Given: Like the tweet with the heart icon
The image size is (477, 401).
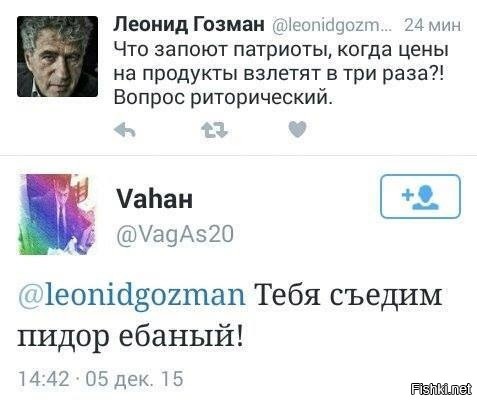Looking at the screenshot, I should point(297,129).
